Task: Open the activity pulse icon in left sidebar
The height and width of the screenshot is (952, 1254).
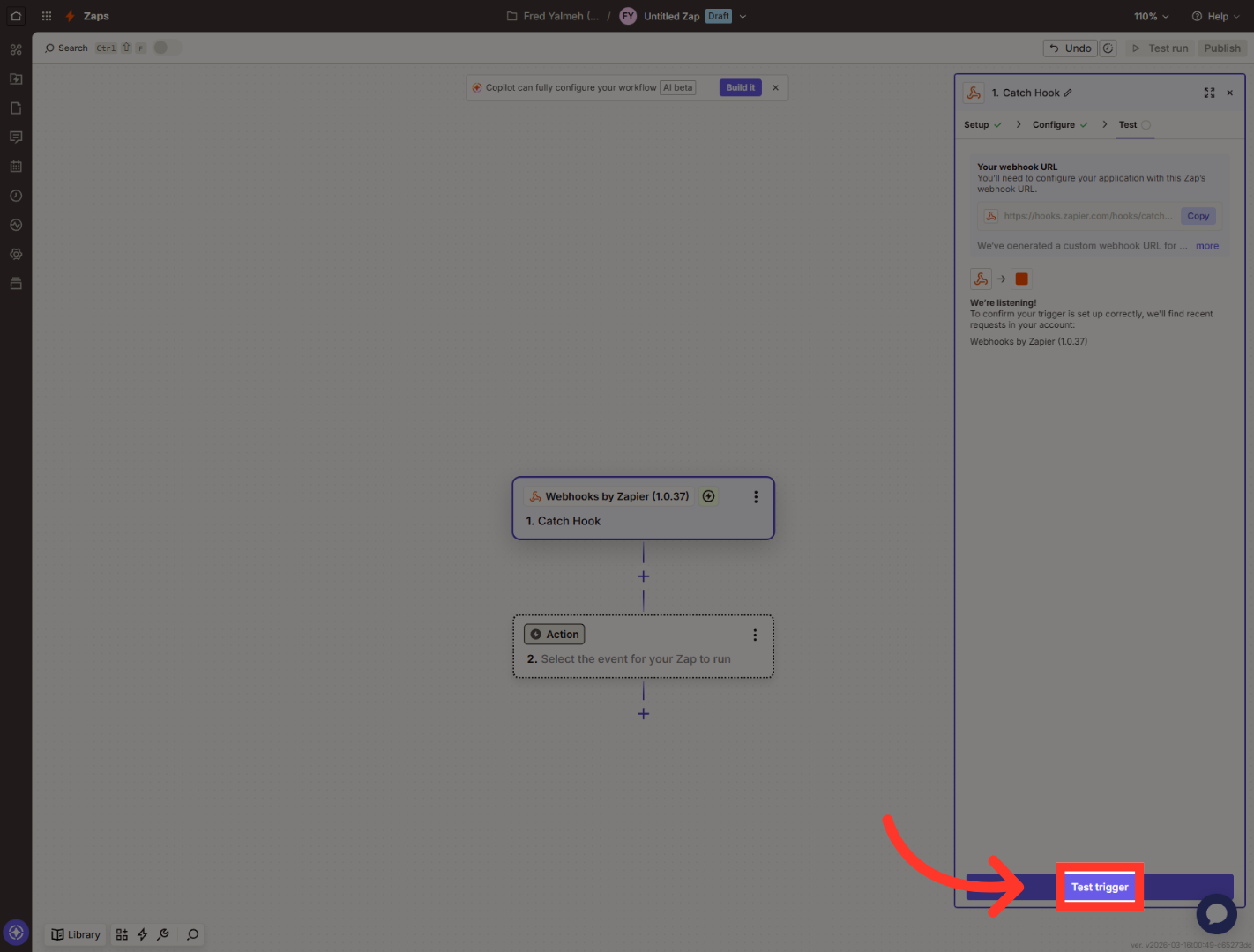Action: tap(16, 225)
